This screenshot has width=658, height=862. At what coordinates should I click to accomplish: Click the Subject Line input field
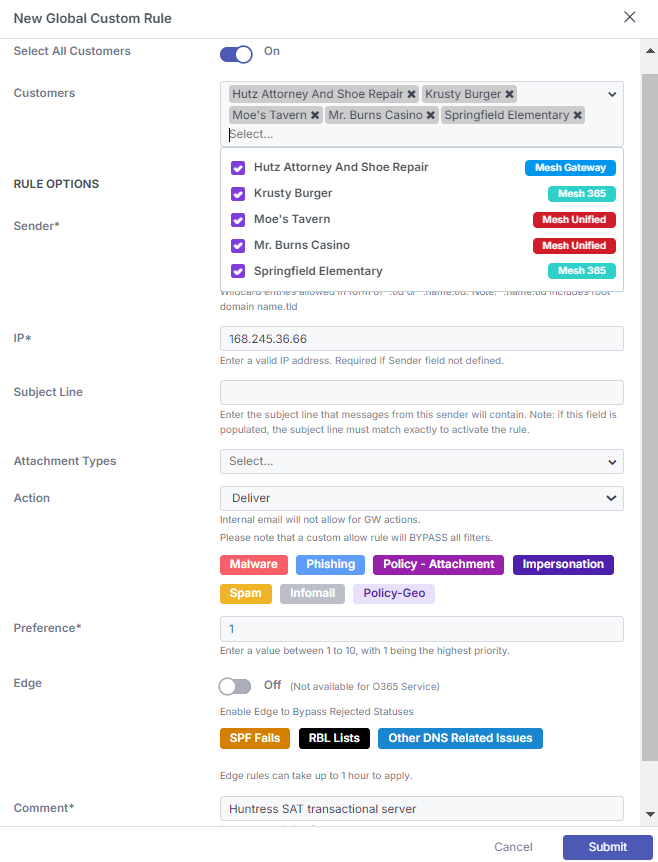pyautogui.click(x=422, y=393)
